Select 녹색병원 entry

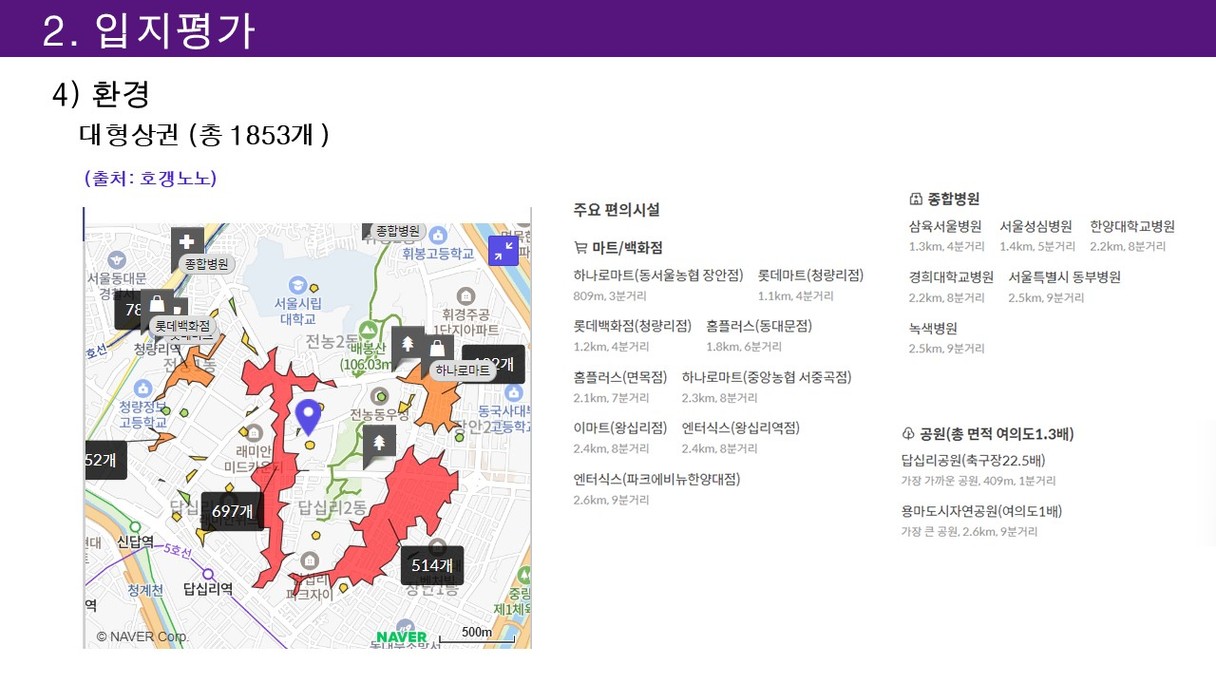click(x=933, y=328)
